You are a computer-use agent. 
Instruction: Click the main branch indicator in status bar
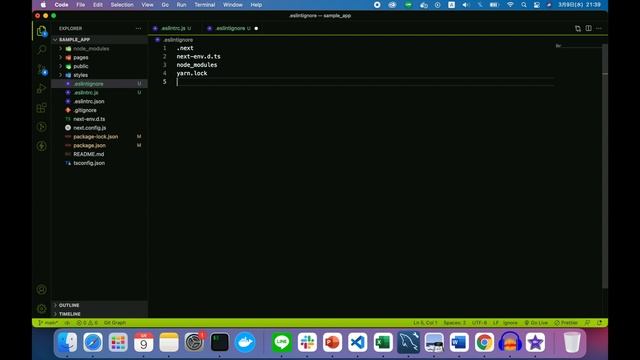(x=48, y=323)
